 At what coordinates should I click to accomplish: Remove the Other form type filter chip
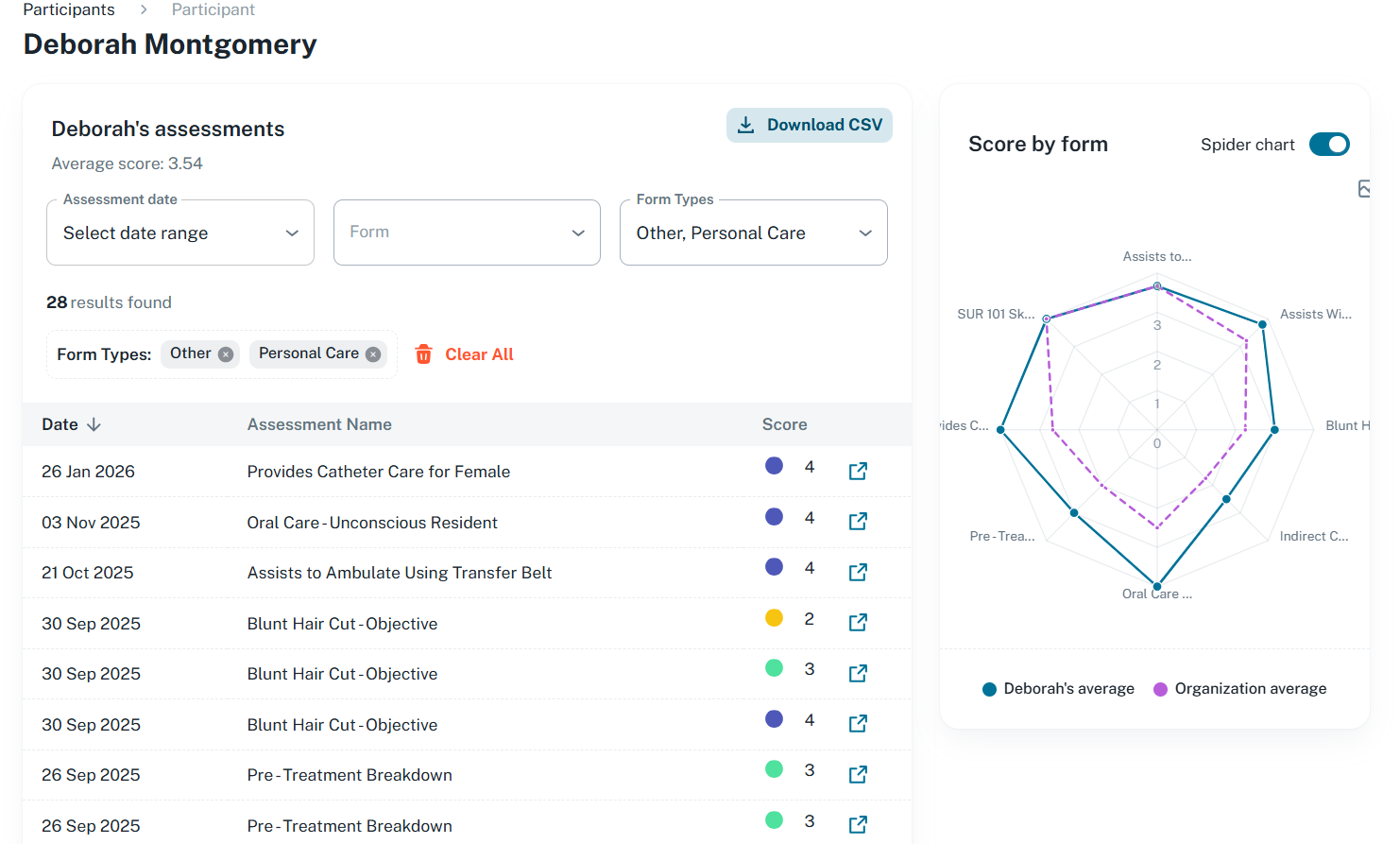(x=226, y=354)
